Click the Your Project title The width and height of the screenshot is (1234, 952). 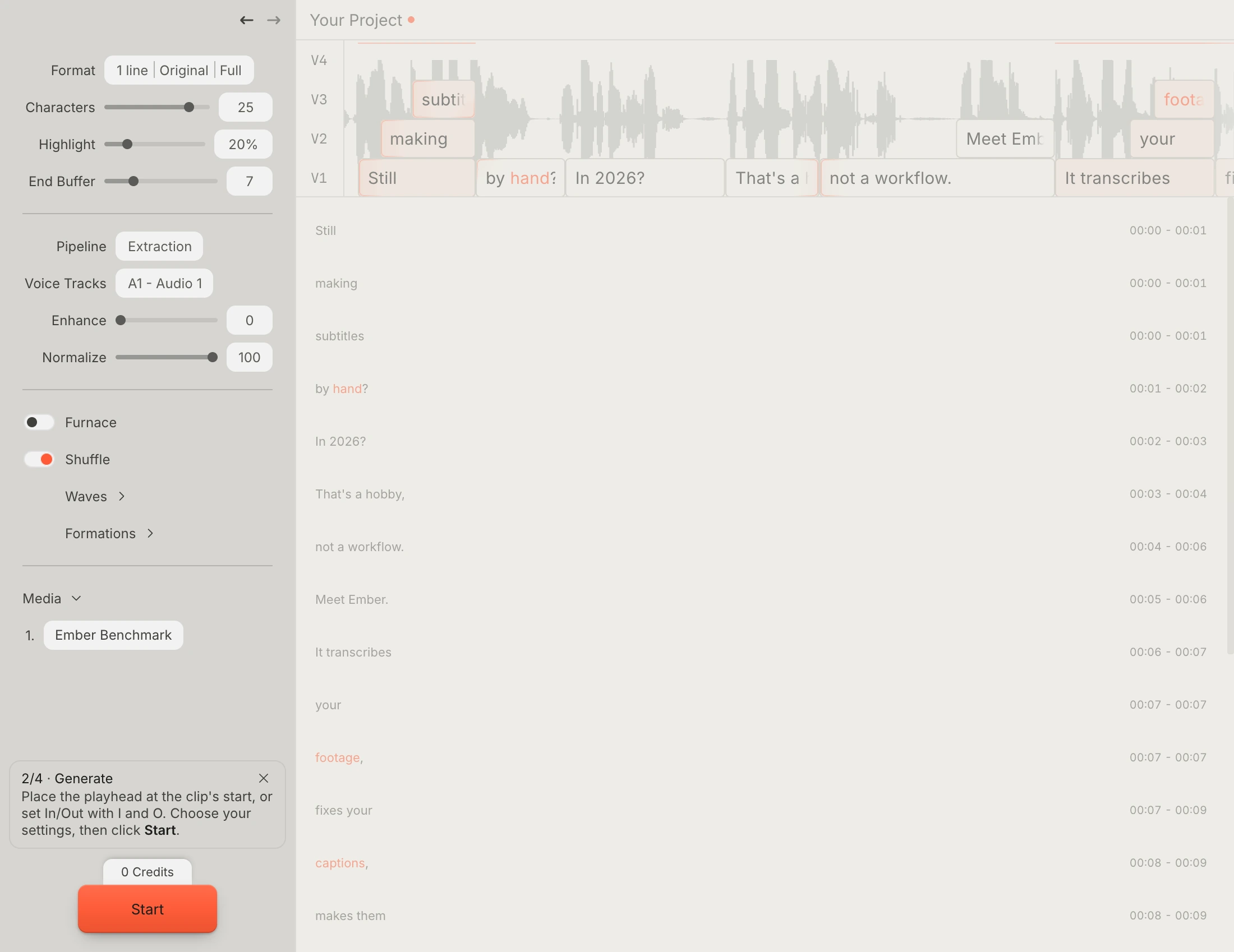point(356,20)
